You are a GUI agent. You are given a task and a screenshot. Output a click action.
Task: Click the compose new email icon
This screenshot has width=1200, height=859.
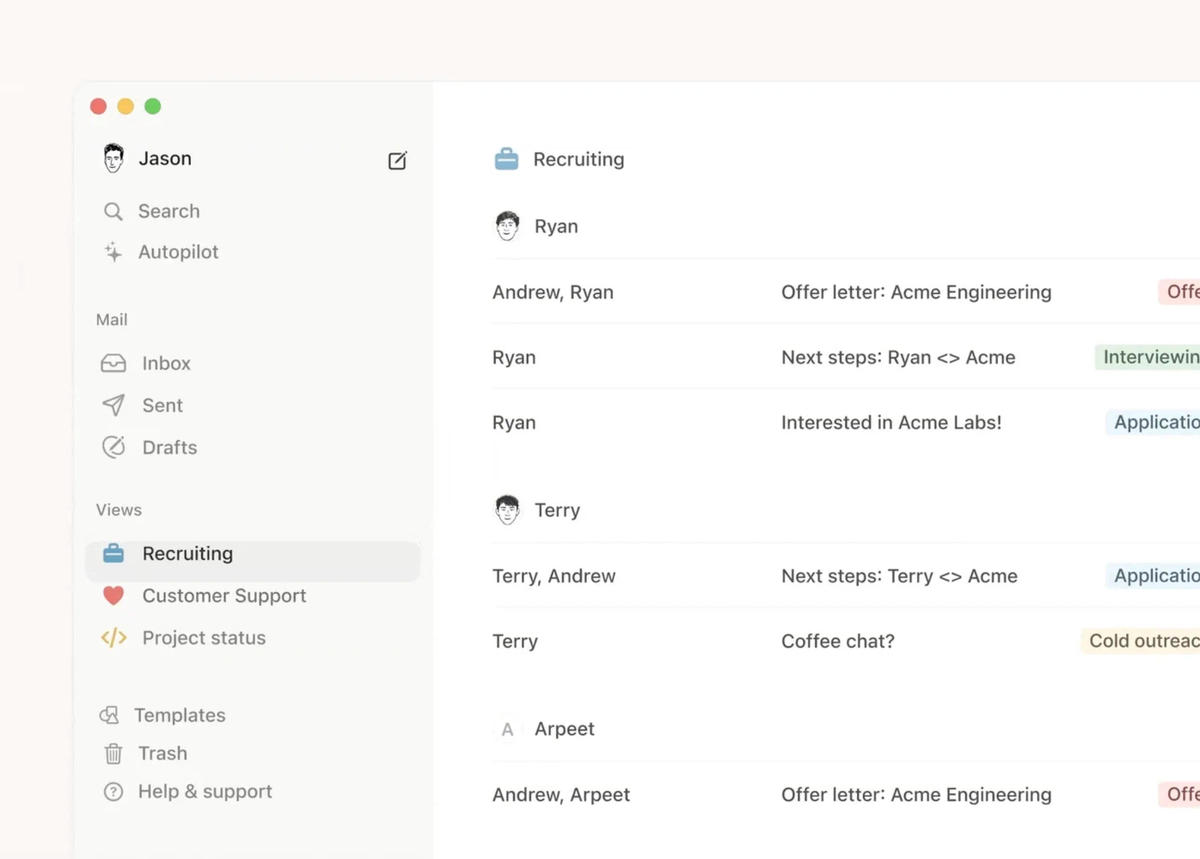click(397, 160)
